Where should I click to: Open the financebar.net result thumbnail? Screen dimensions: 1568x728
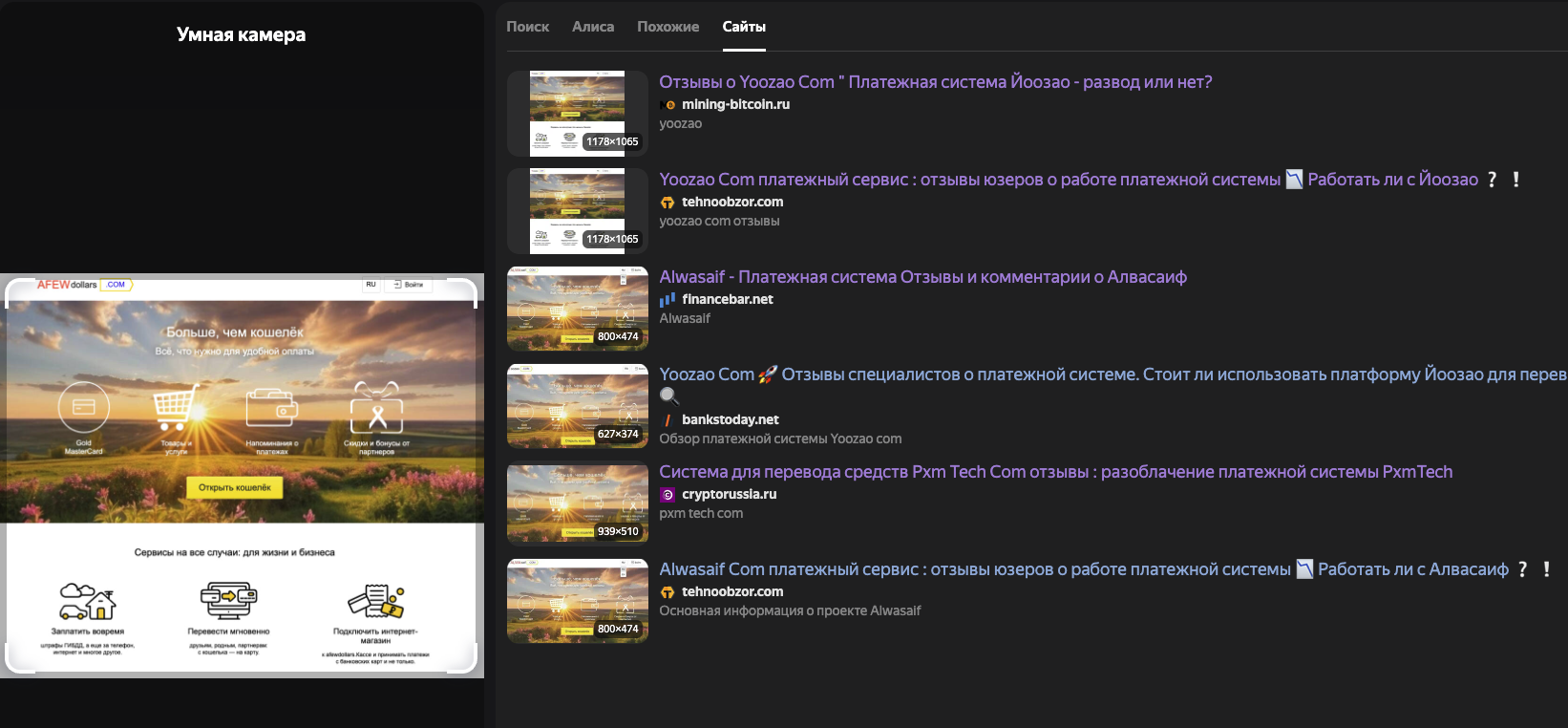click(578, 309)
